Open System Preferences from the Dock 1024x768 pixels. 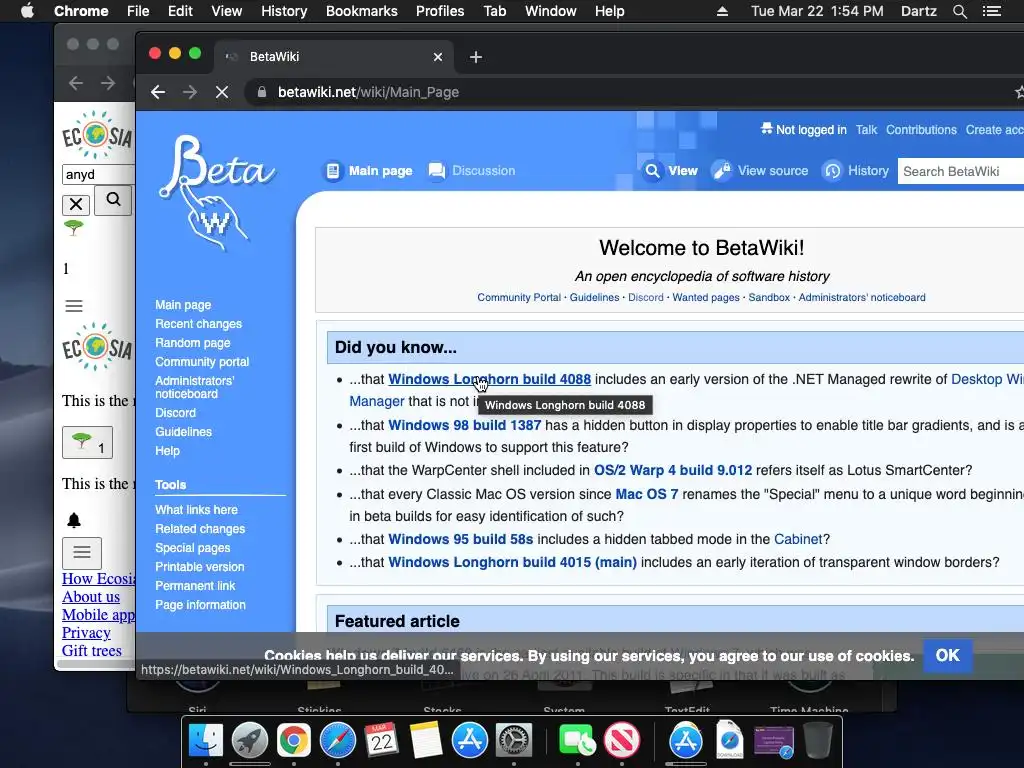click(514, 741)
